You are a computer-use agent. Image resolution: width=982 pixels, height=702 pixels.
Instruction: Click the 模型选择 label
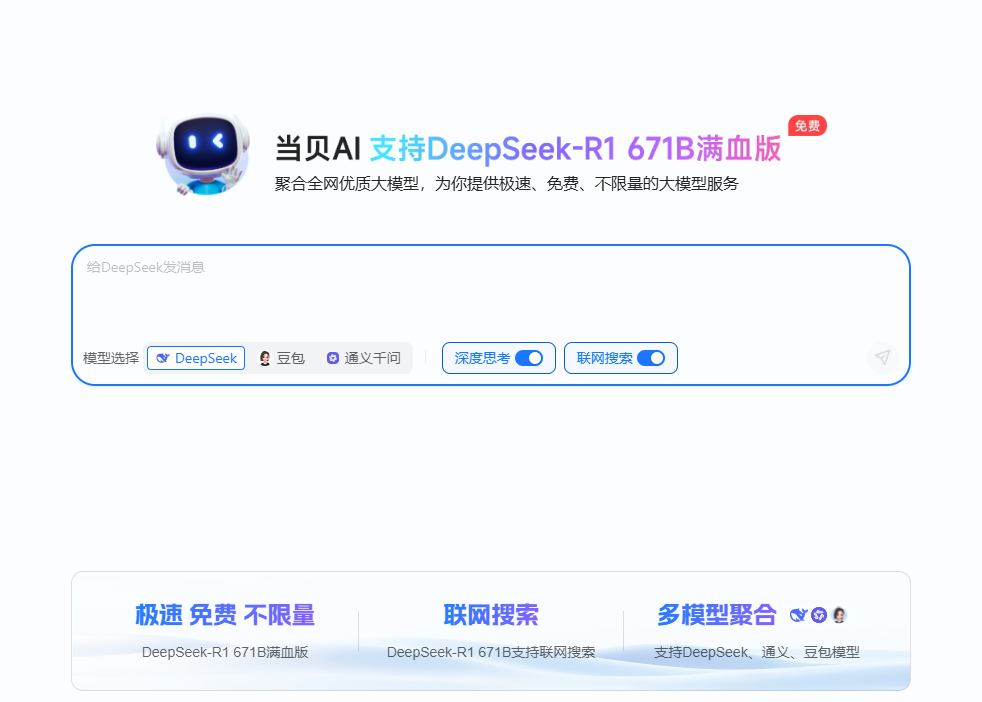point(111,358)
